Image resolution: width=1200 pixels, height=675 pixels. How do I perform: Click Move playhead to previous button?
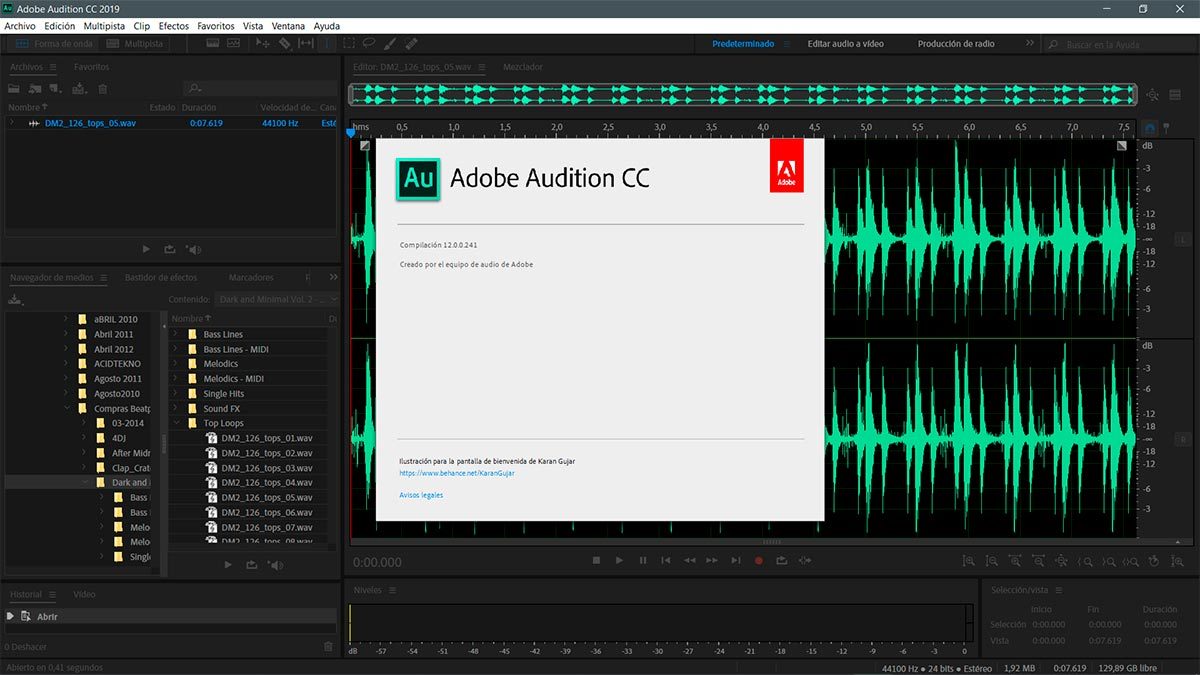click(666, 561)
